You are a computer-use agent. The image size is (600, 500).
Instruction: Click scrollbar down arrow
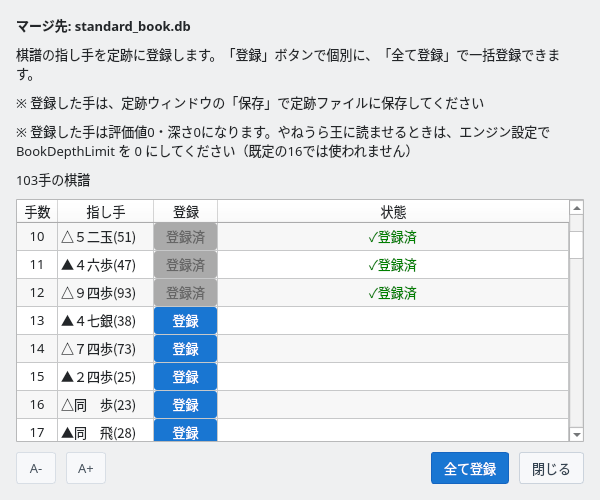pos(576,434)
